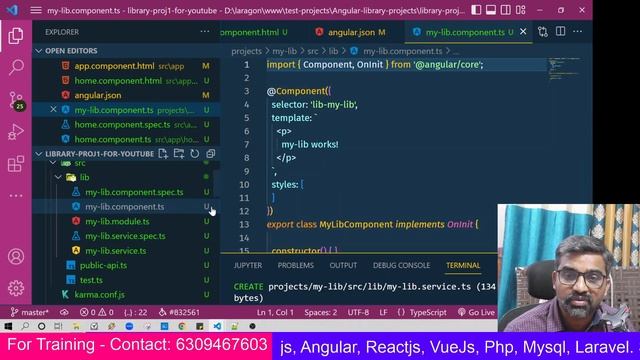The height and width of the screenshot is (360, 640).
Task: Split the editor to the right
Action: pyautogui.click(x=560, y=31)
